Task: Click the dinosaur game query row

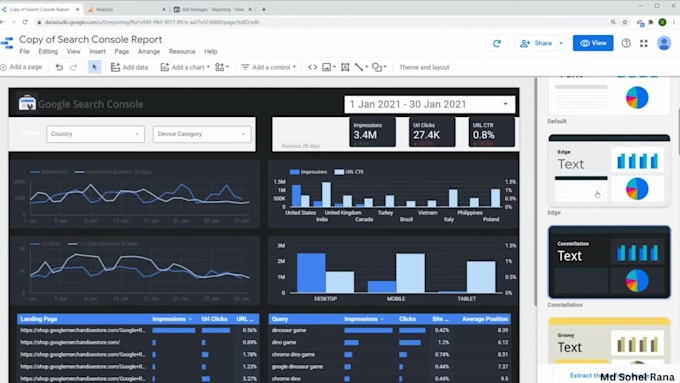Action: (389, 331)
